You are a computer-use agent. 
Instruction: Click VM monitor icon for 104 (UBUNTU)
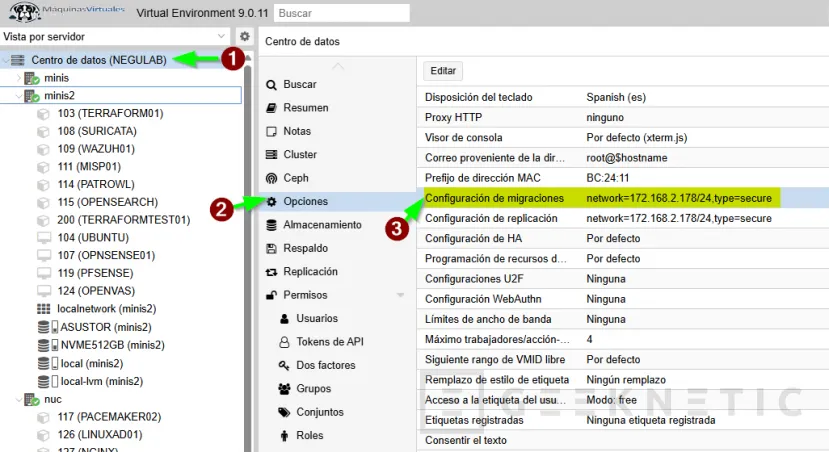click(x=44, y=238)
